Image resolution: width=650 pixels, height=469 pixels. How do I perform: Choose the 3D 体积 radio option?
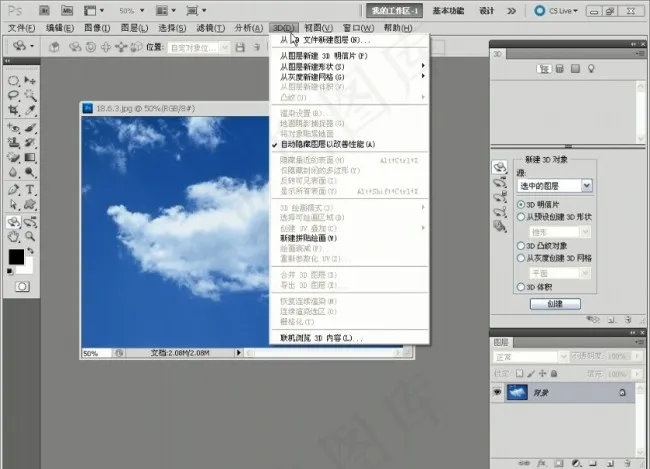[x=520, y=286]
